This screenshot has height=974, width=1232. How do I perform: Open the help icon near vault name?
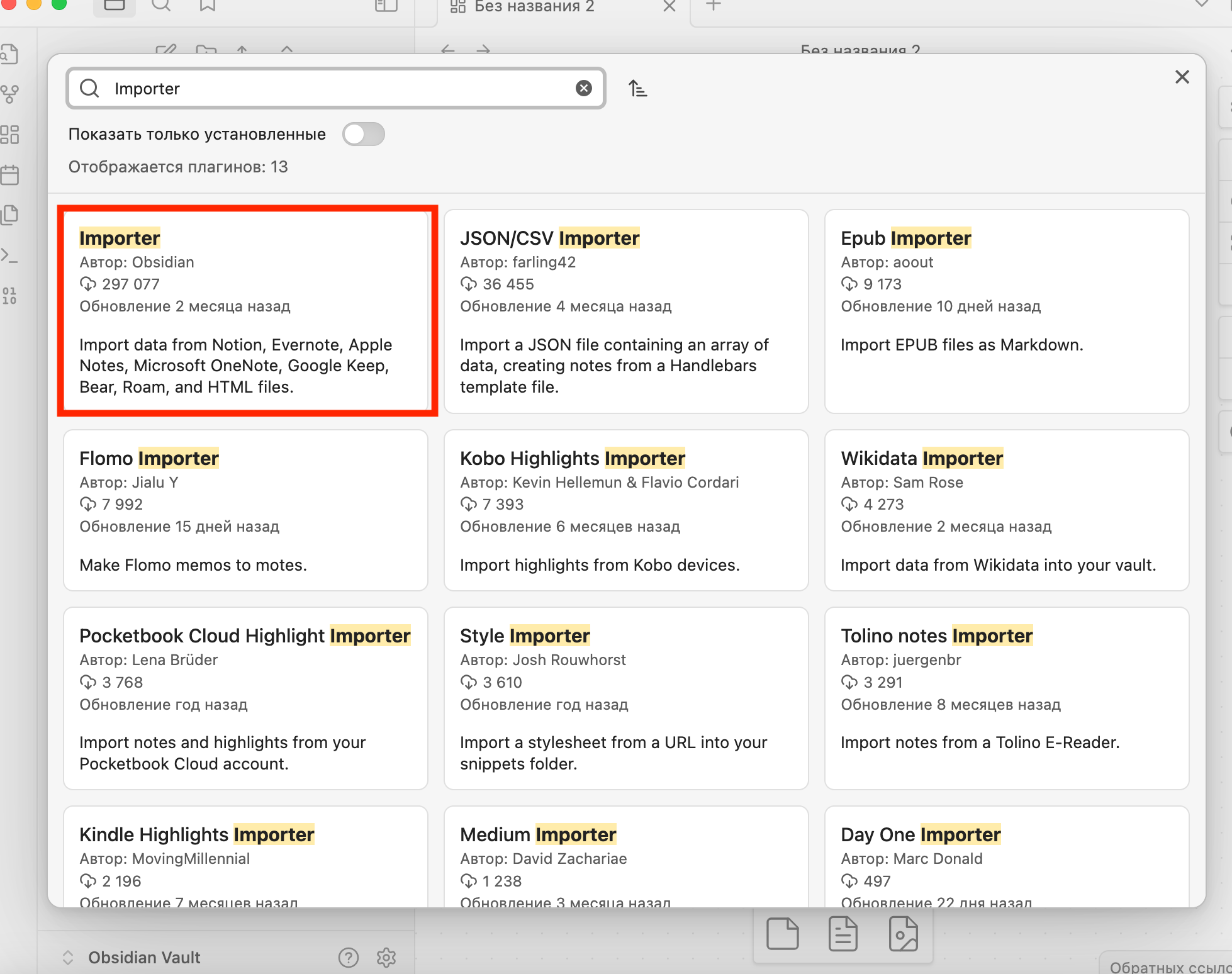(x=349, y=957)
